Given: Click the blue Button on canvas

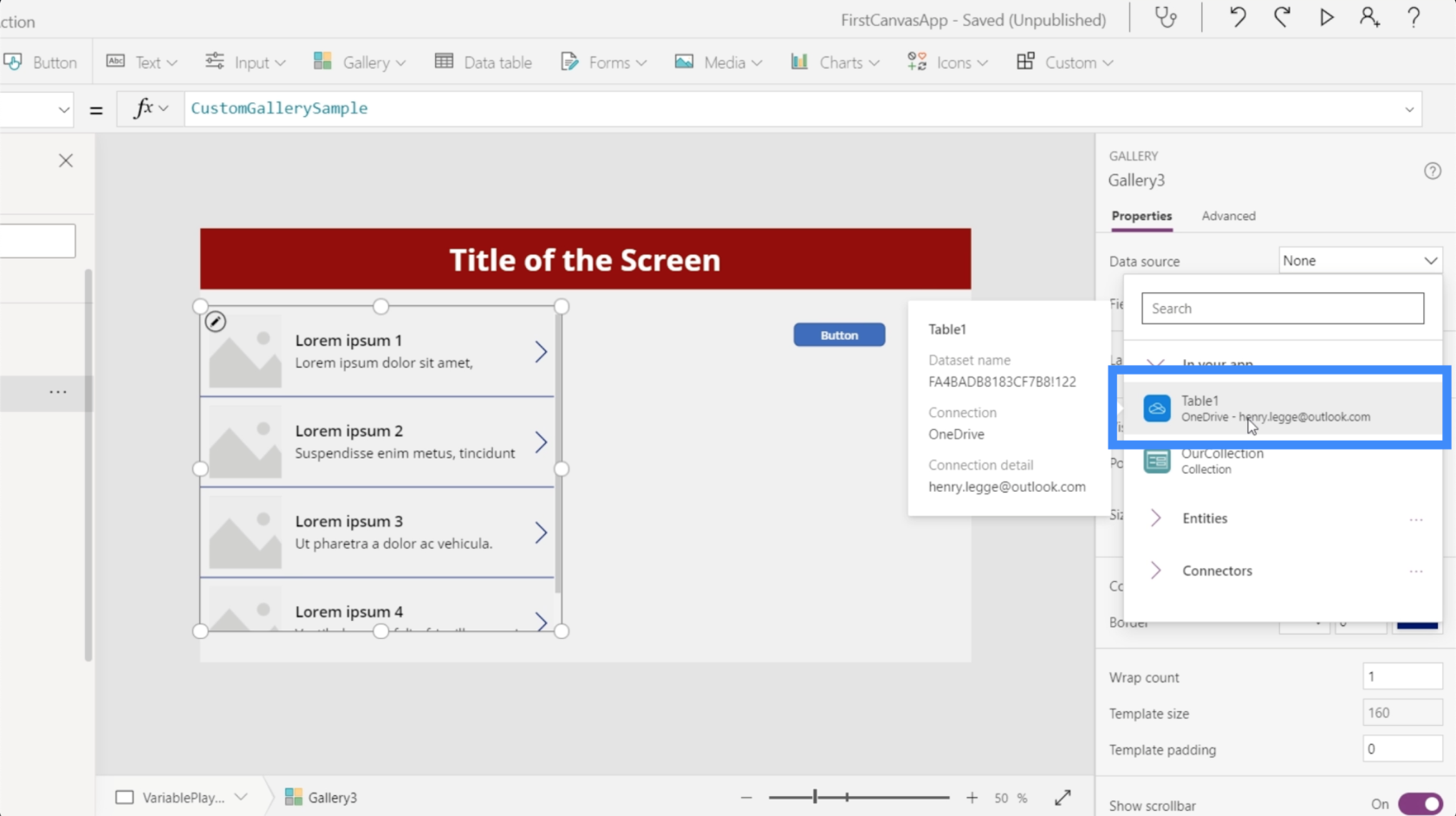Looking at the screenshot, I should pyautogui.click(x=839, y=335).
